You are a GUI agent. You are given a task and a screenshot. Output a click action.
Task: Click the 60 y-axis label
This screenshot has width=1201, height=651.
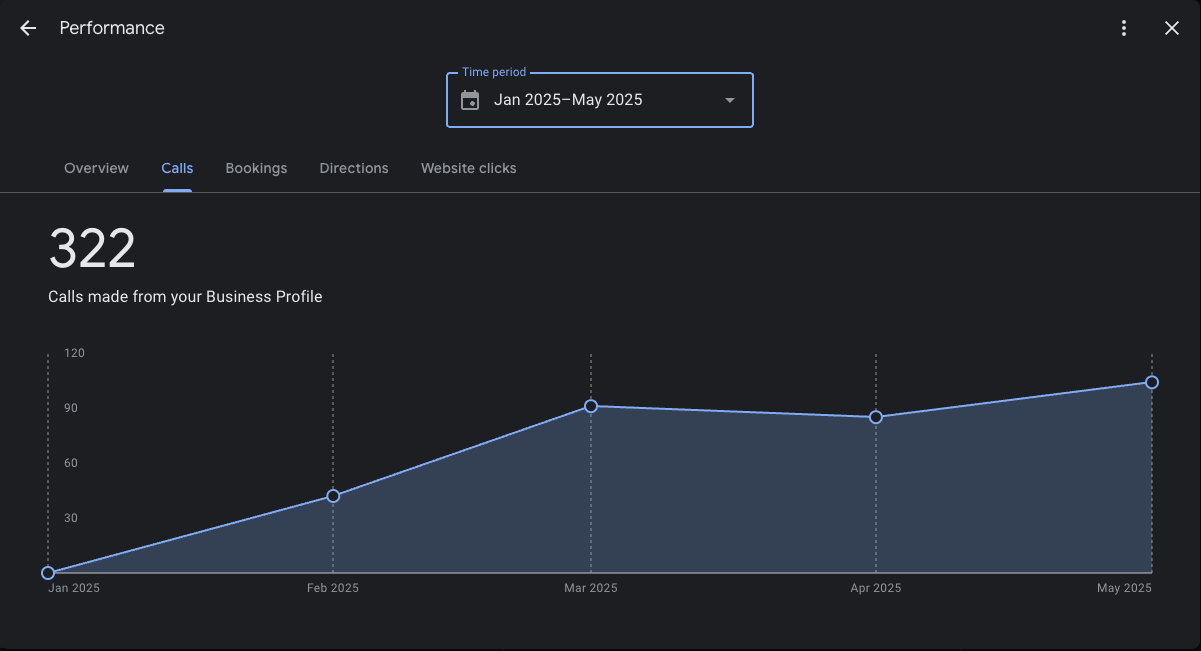point(71,463)
